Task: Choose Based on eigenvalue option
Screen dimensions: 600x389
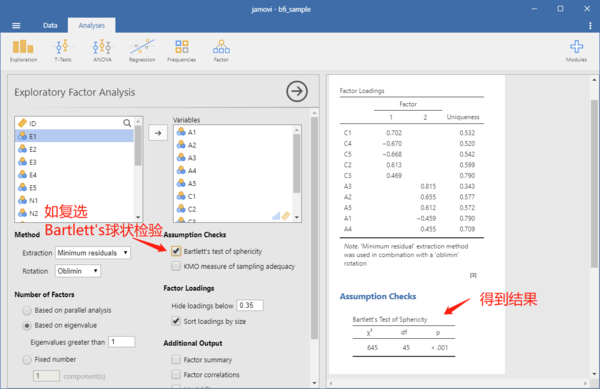Action: 27,326
